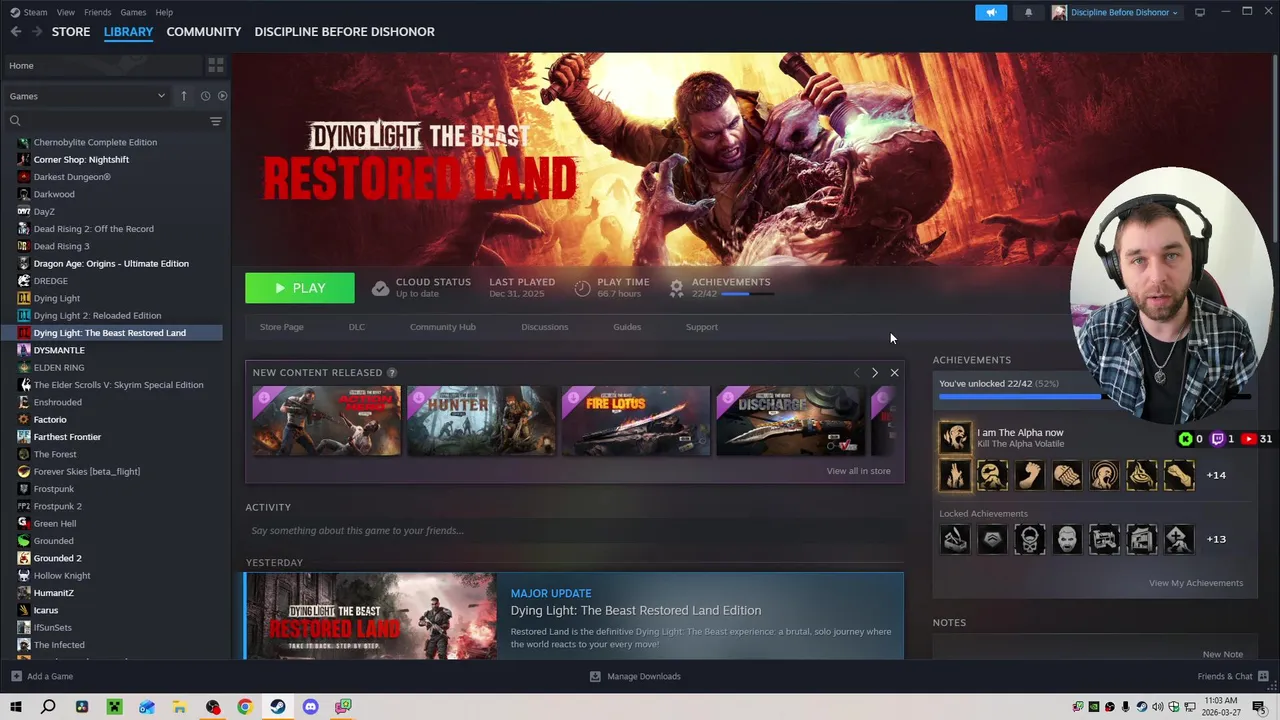Open the Games menu
This screenshot has height=720, width=1280.
(133, 12)
